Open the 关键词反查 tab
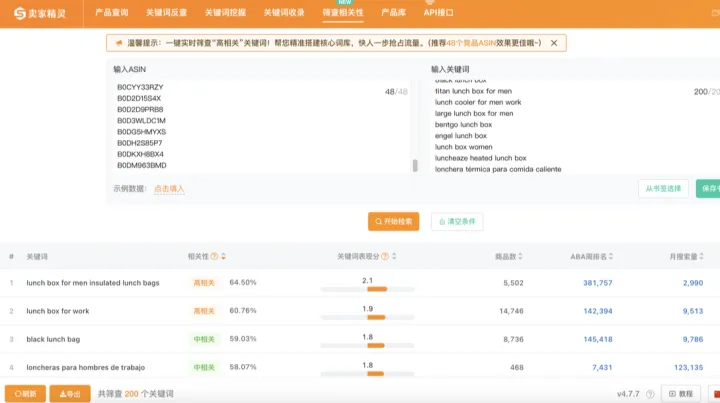 [x=166, y=12]
